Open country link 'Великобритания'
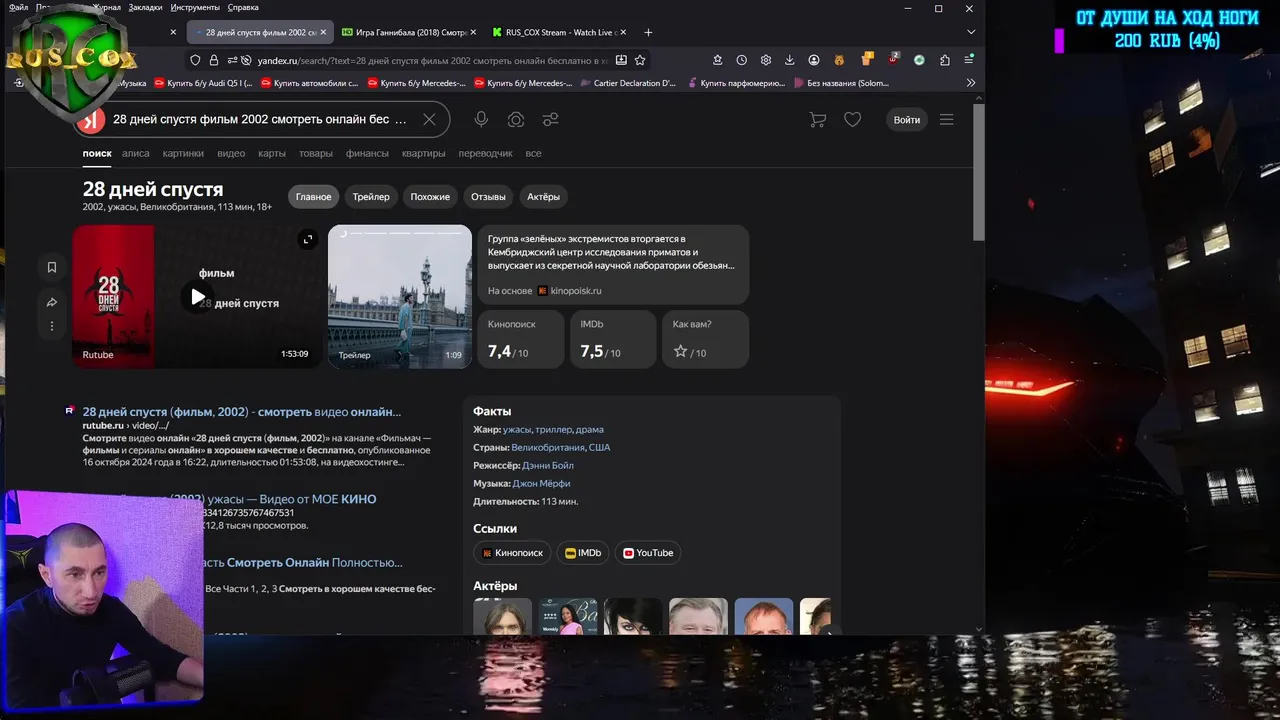This screenshot has width=1280, height=720. pyautogui.click(x=548, y=447)
